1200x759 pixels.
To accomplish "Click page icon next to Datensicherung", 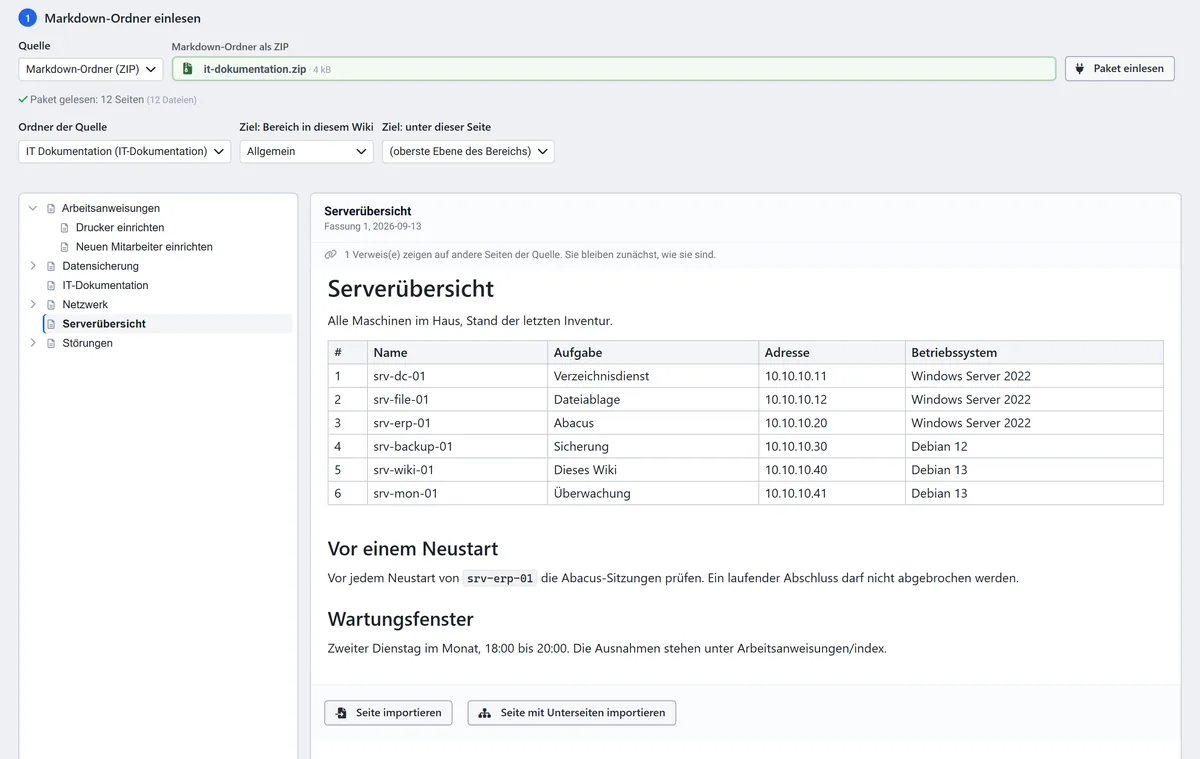I will (x=51, y=266).
